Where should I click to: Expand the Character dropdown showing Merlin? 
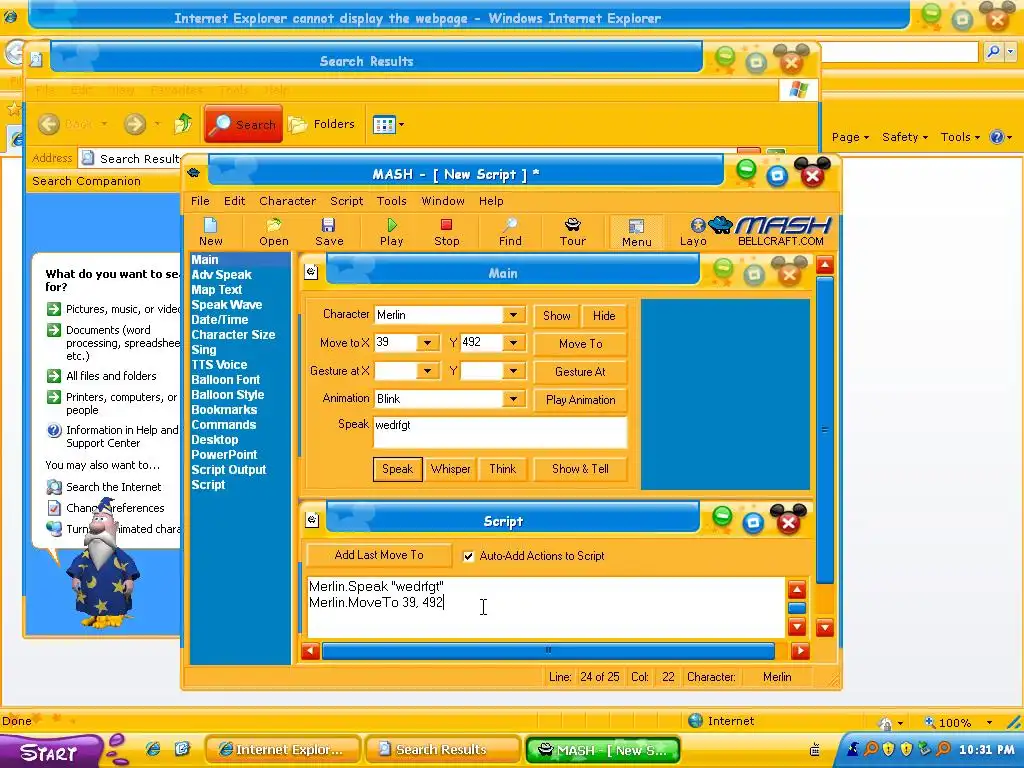coord(514,315)
